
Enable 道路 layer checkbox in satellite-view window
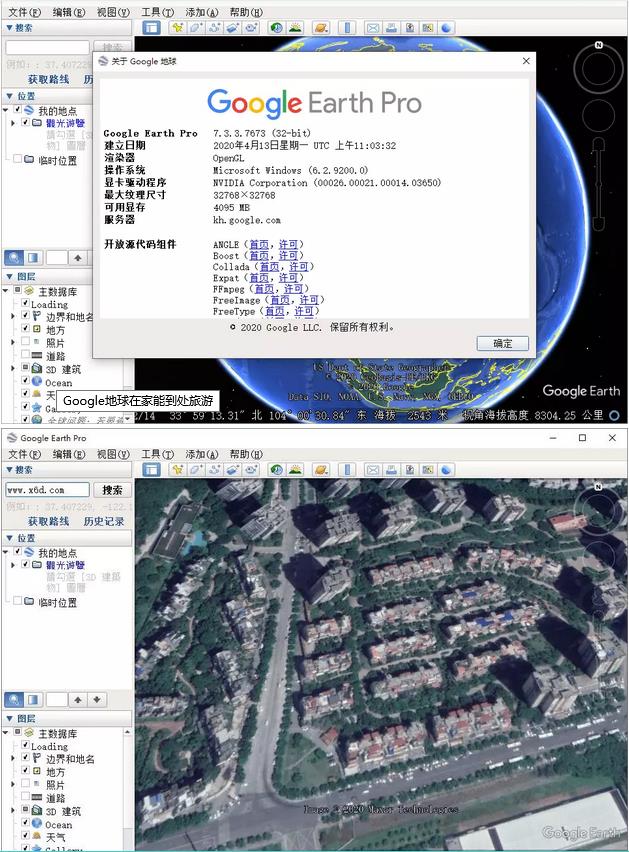point(26,796)
